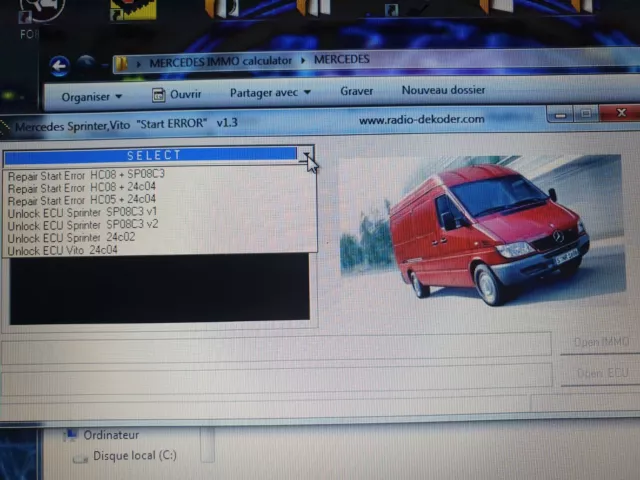This screenshot has width=640, height=480.
Task: Click MERCEDES breadcrumb in address bar
Action: click(x=342, y=60)
